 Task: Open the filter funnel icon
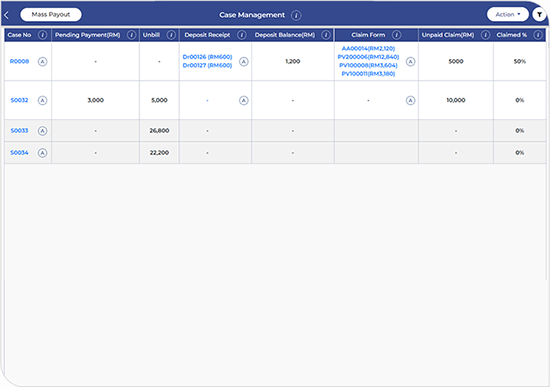click(539, 15)
